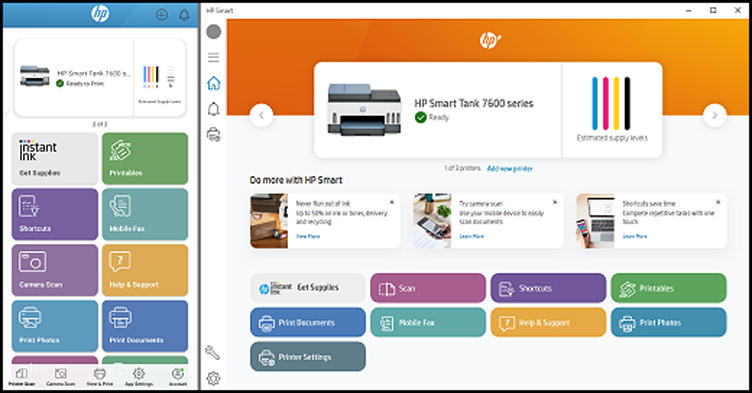Open the hamburger menu in the sidebar
The height and width of the screenshot is (393, 752).
213,58
